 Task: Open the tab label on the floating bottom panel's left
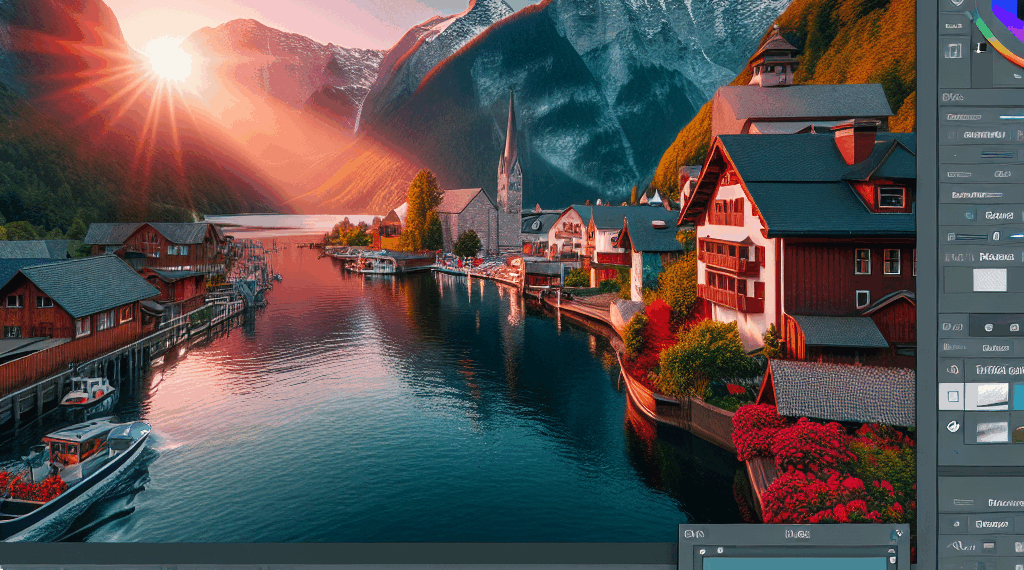tap(694, 534)
